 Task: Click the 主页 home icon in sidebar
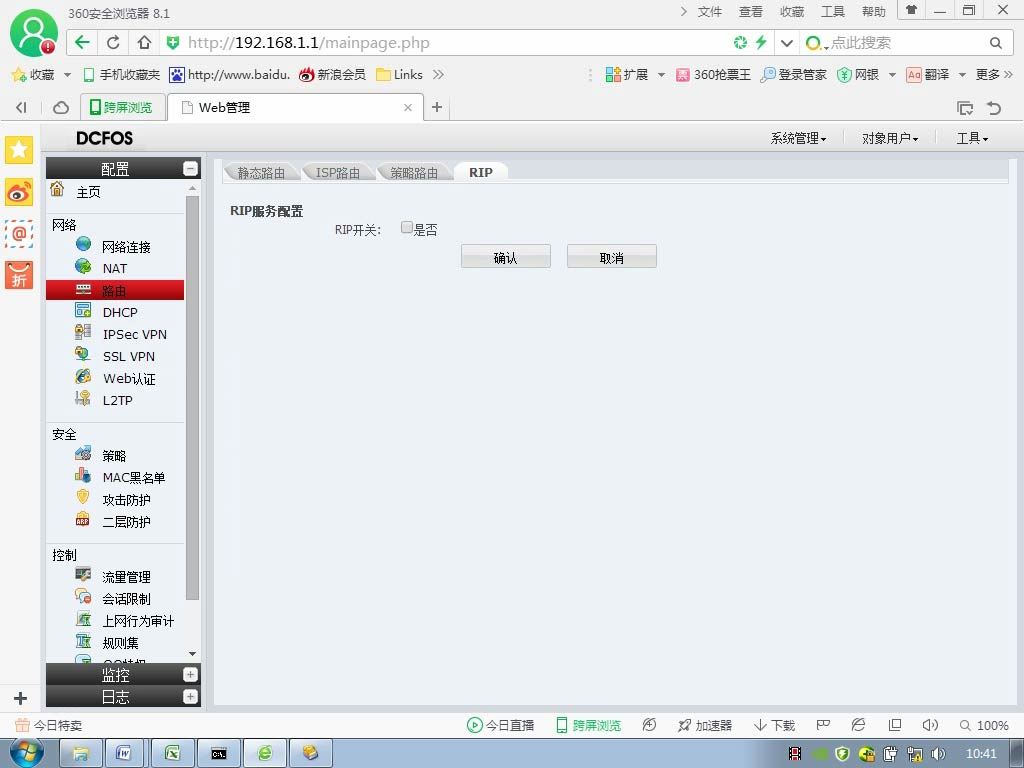pyautogui.click(x=57, y=189)
